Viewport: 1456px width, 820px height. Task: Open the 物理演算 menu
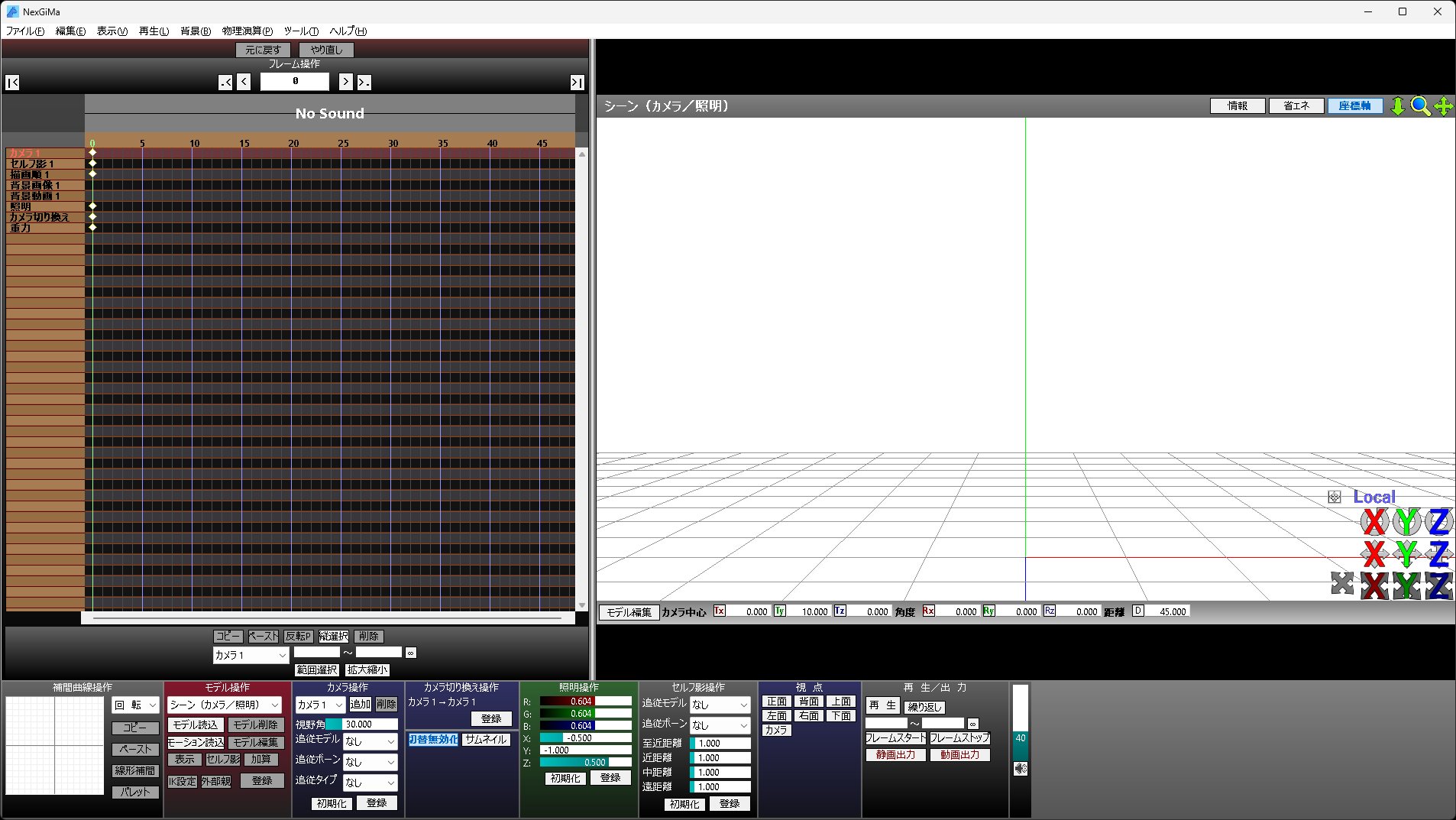(247, 31)
